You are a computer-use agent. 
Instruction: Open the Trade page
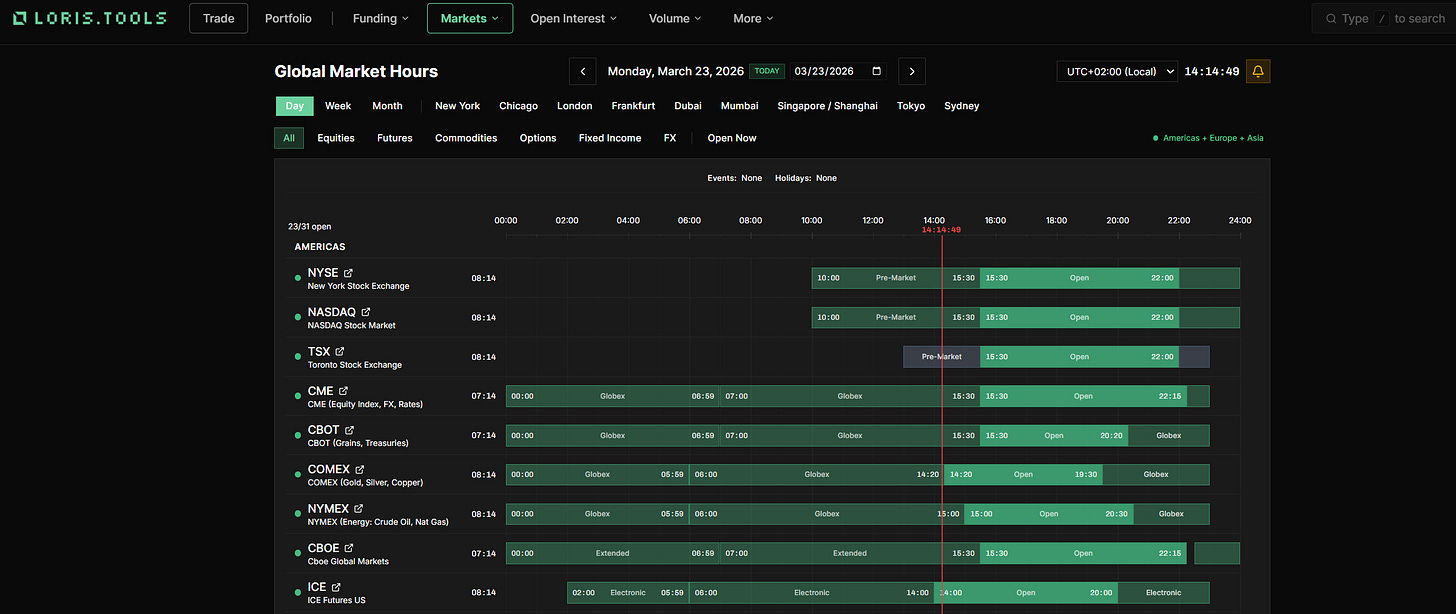(x=218, y=18)
